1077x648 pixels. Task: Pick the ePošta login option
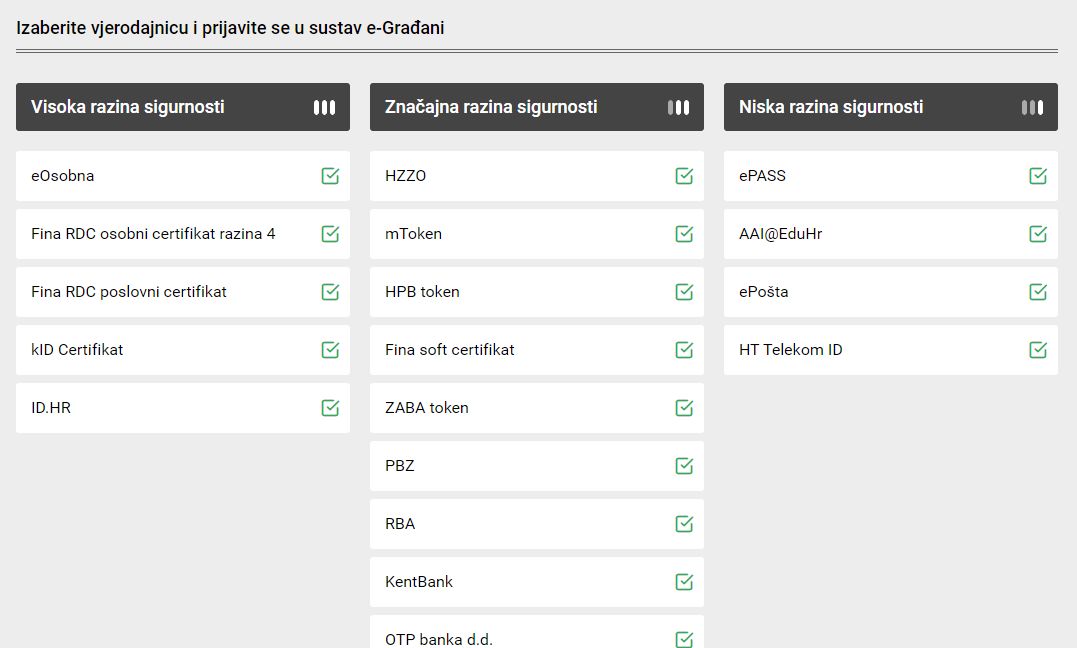[x=891, y=292]
